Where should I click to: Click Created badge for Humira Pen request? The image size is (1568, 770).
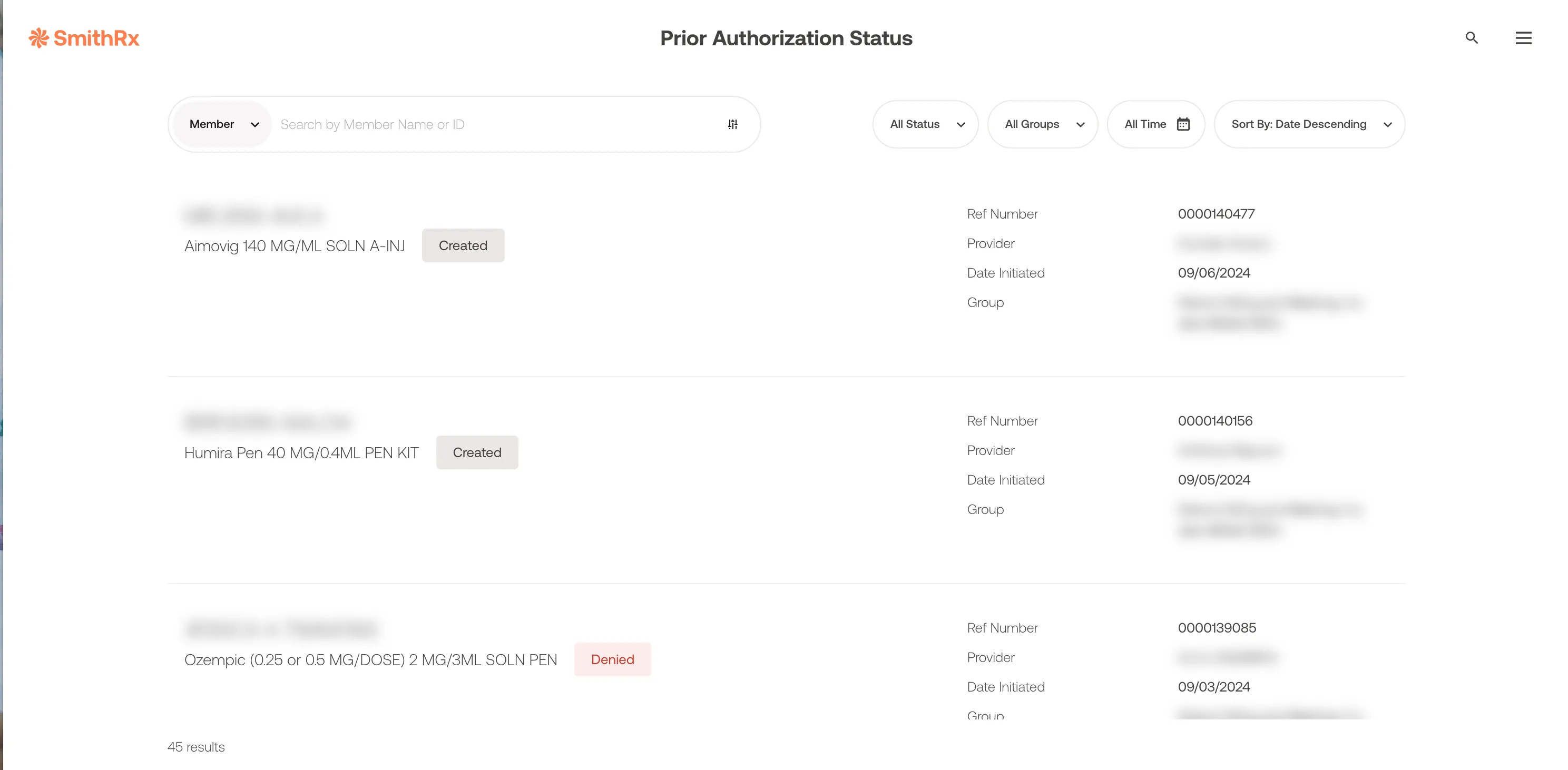[x=477, y=452]
